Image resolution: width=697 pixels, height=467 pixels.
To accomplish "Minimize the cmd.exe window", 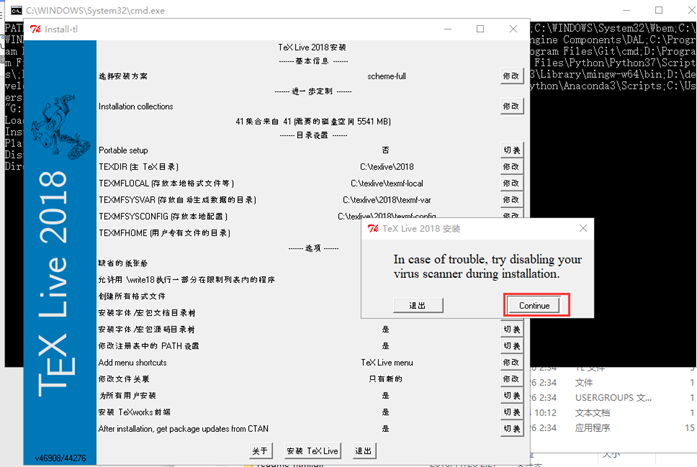I will point(626,10).
